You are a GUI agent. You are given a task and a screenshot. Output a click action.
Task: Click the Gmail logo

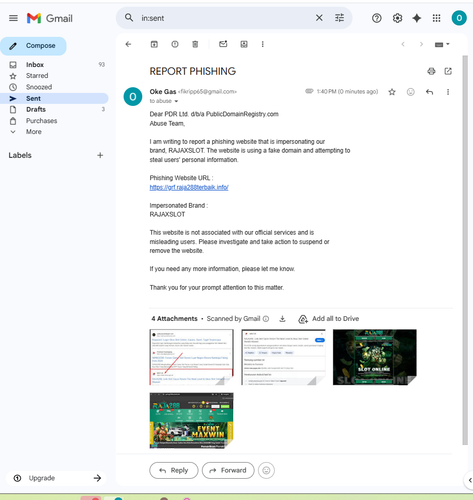(50, 18)
